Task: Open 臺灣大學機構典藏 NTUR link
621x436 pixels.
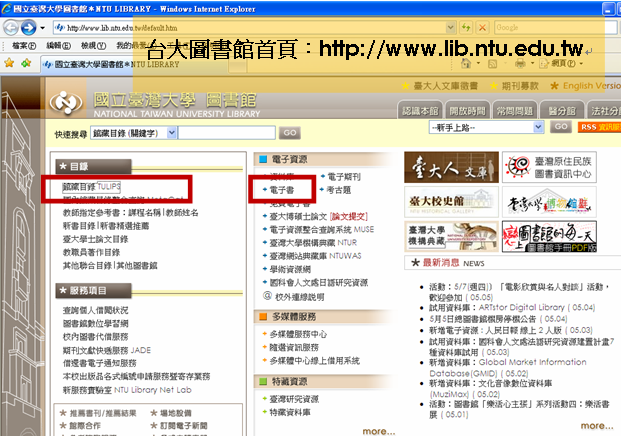Action: coord(313,243)
